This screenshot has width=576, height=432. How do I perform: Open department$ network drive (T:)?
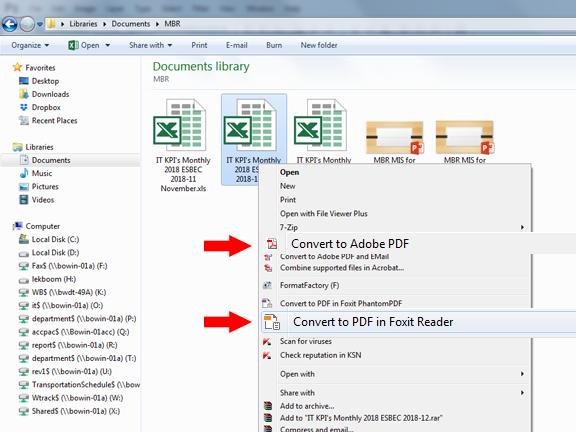click(x=78, y=359)
